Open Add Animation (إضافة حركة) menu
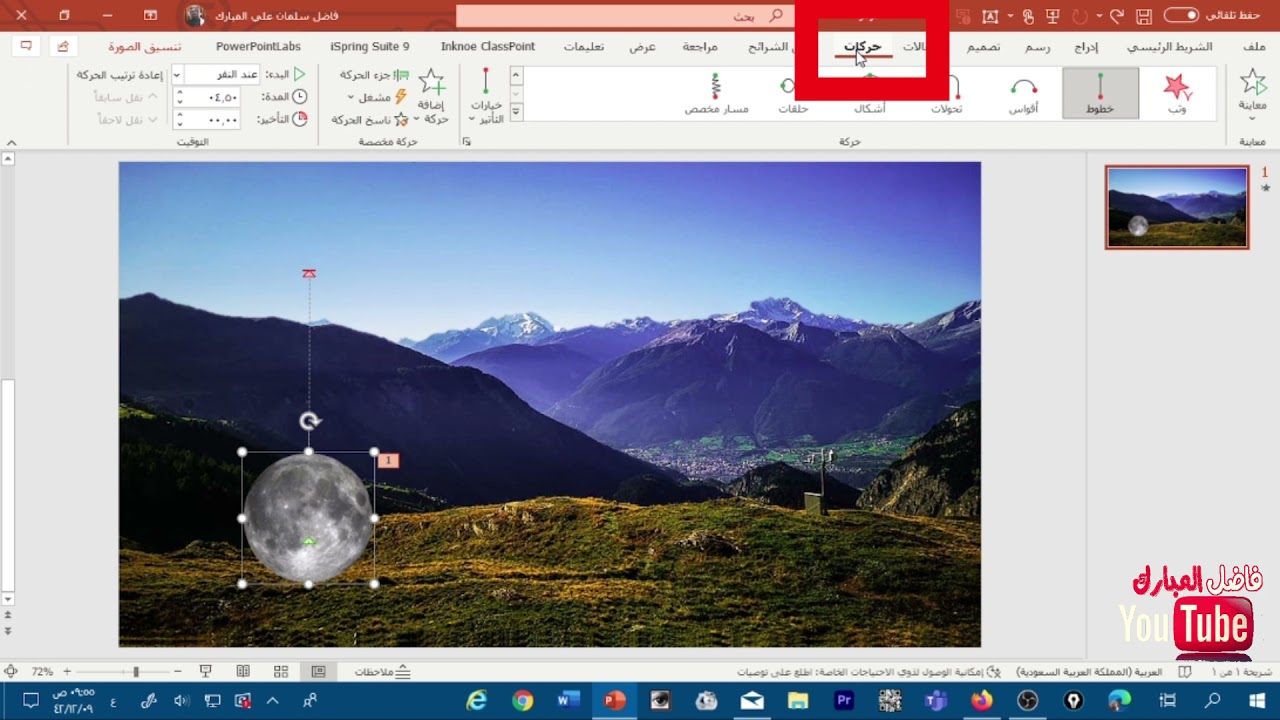This screenshot has width=1280, height=720. click(432, 96)
